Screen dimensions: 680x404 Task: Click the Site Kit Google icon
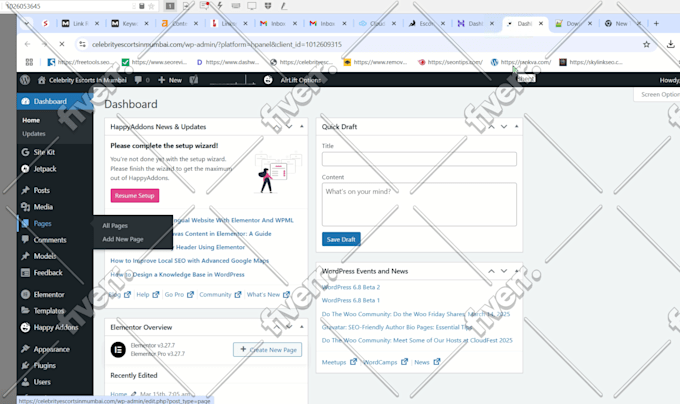click(25, 152)
